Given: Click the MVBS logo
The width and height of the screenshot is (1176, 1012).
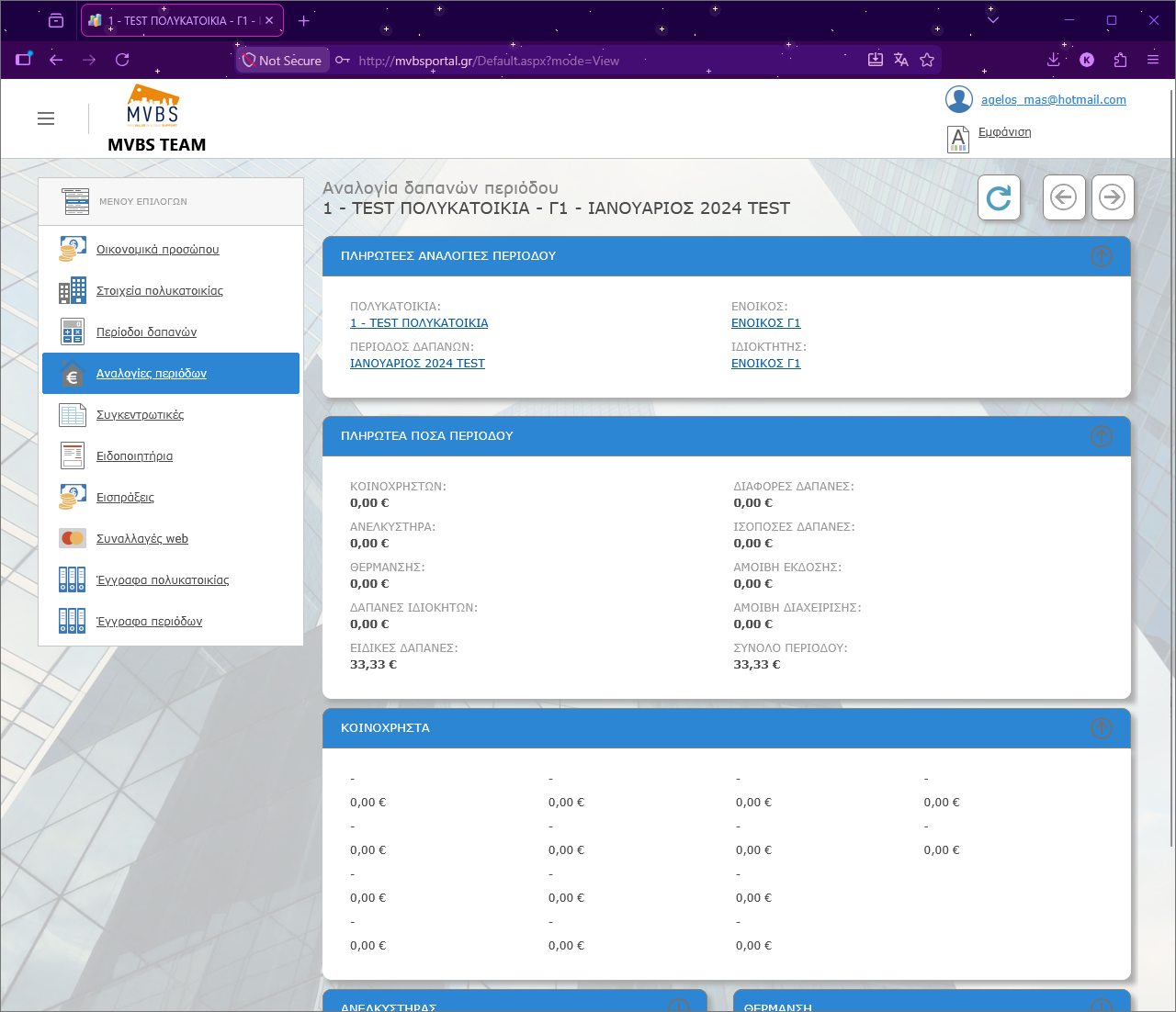Looking at the screenshot, I should [x=153, y=106].
